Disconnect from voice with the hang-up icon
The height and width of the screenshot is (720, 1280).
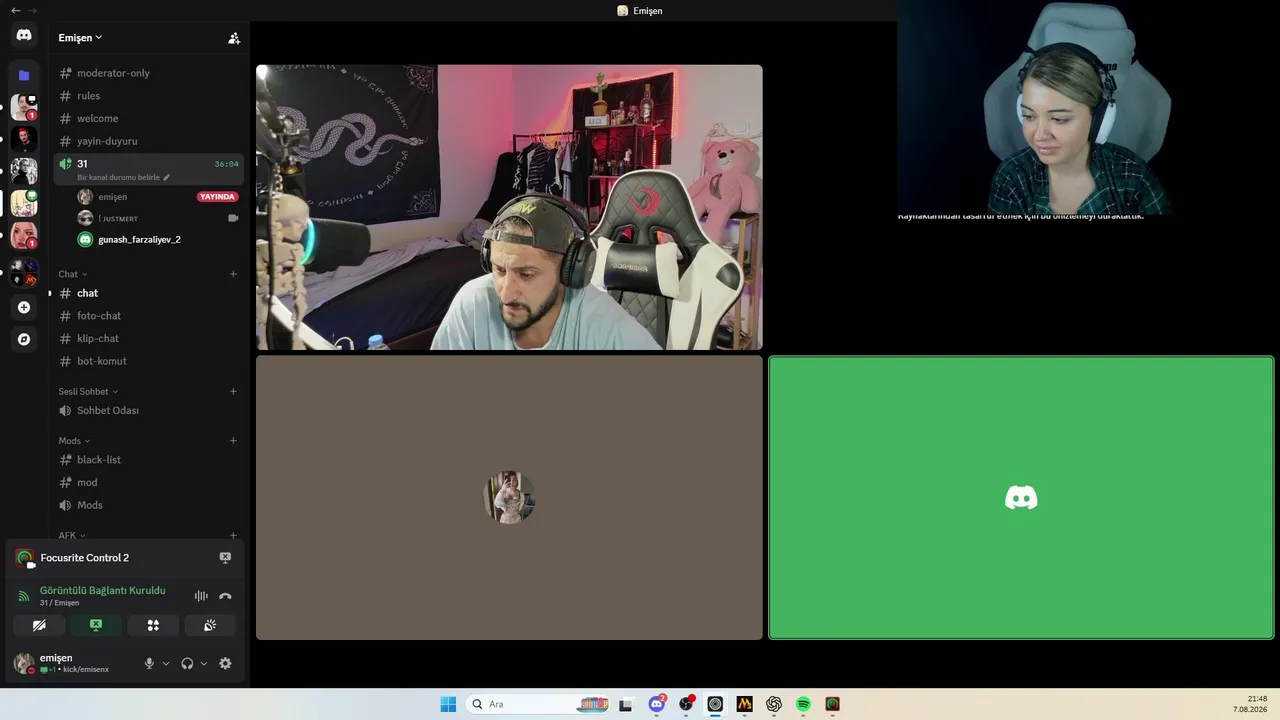coord(225,596)
